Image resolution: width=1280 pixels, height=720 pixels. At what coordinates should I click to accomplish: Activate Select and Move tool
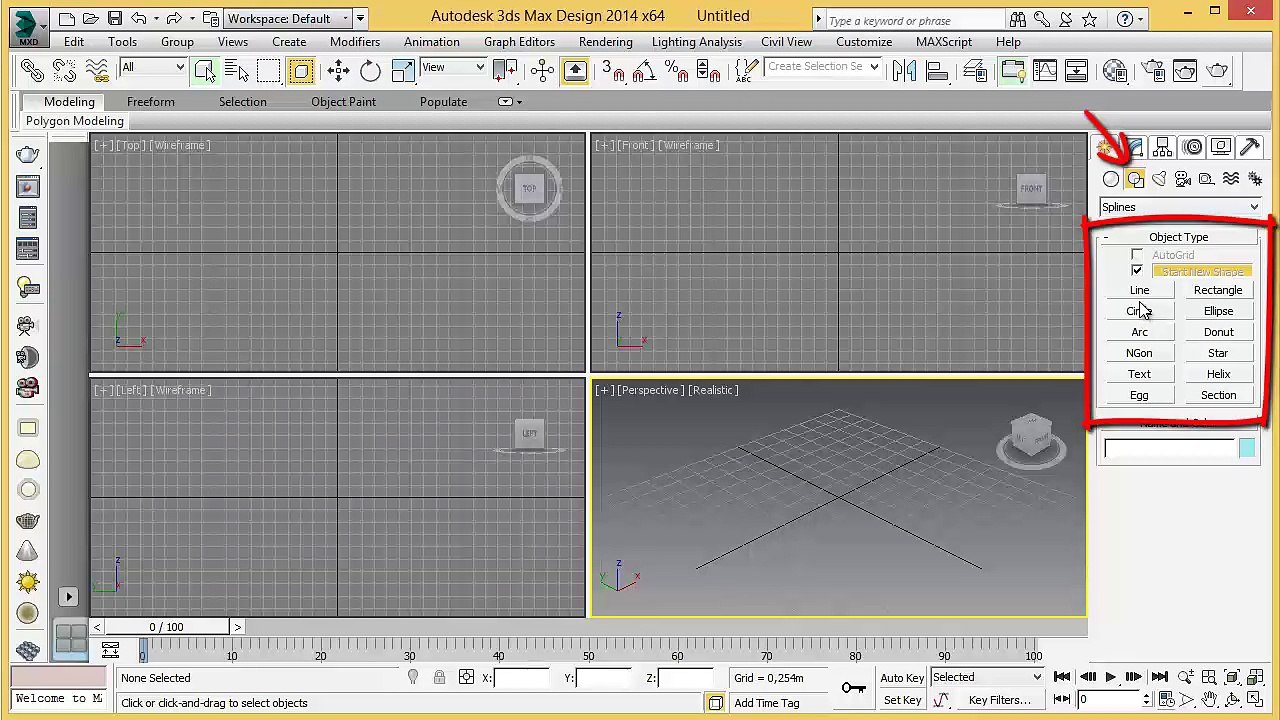pyautogui.click(x=338, y=70)
